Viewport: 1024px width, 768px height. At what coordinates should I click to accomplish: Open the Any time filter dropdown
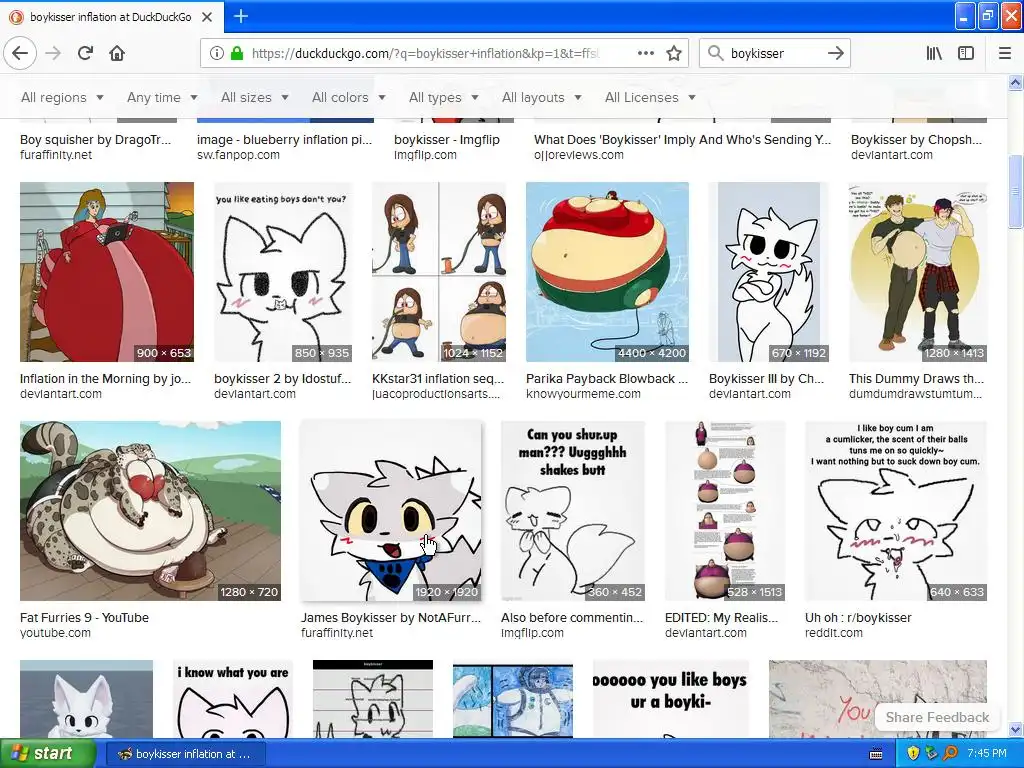click(x=162, y=97)
